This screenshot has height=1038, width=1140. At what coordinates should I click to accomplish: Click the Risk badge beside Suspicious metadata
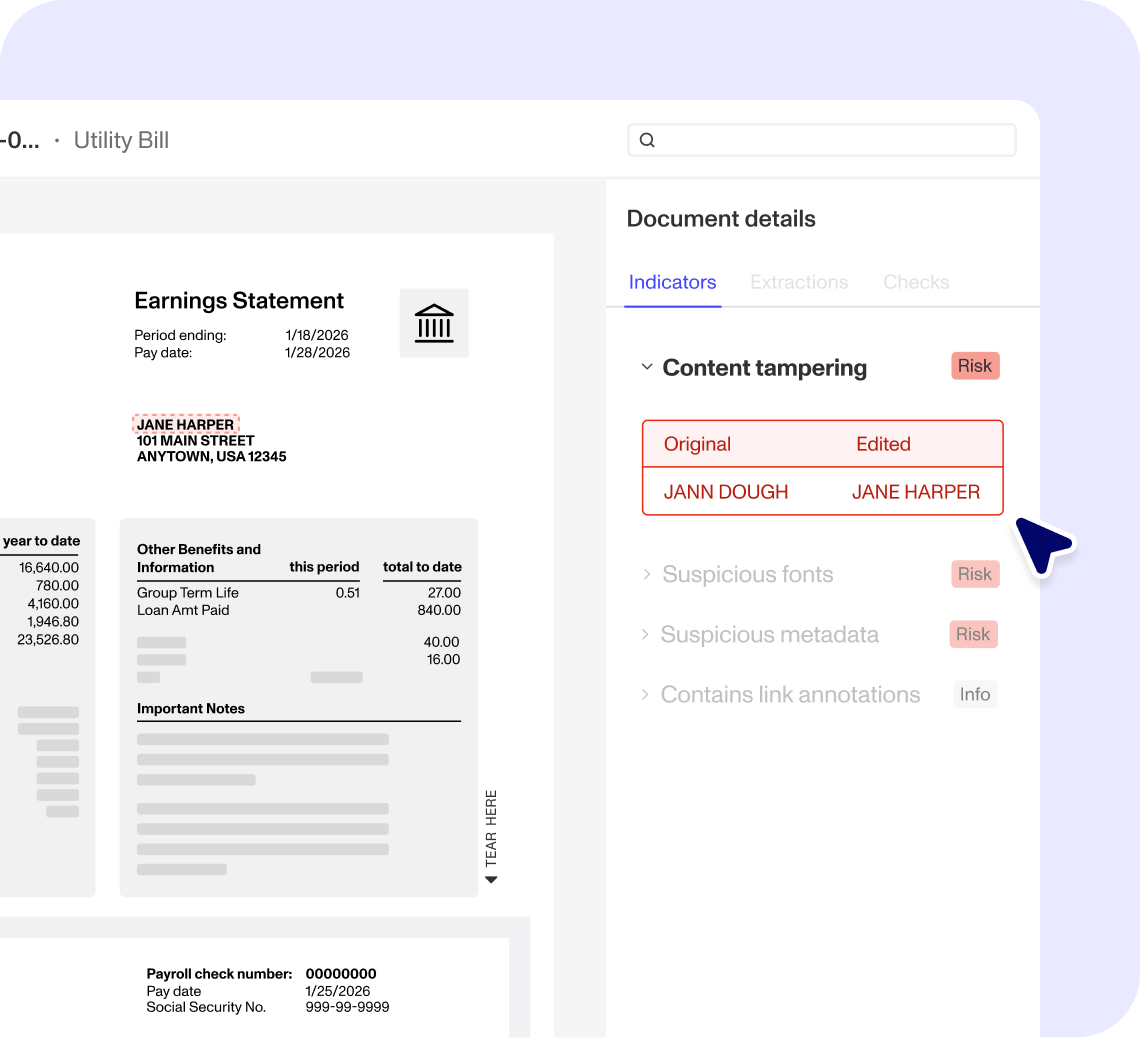(x=973, y=634)
